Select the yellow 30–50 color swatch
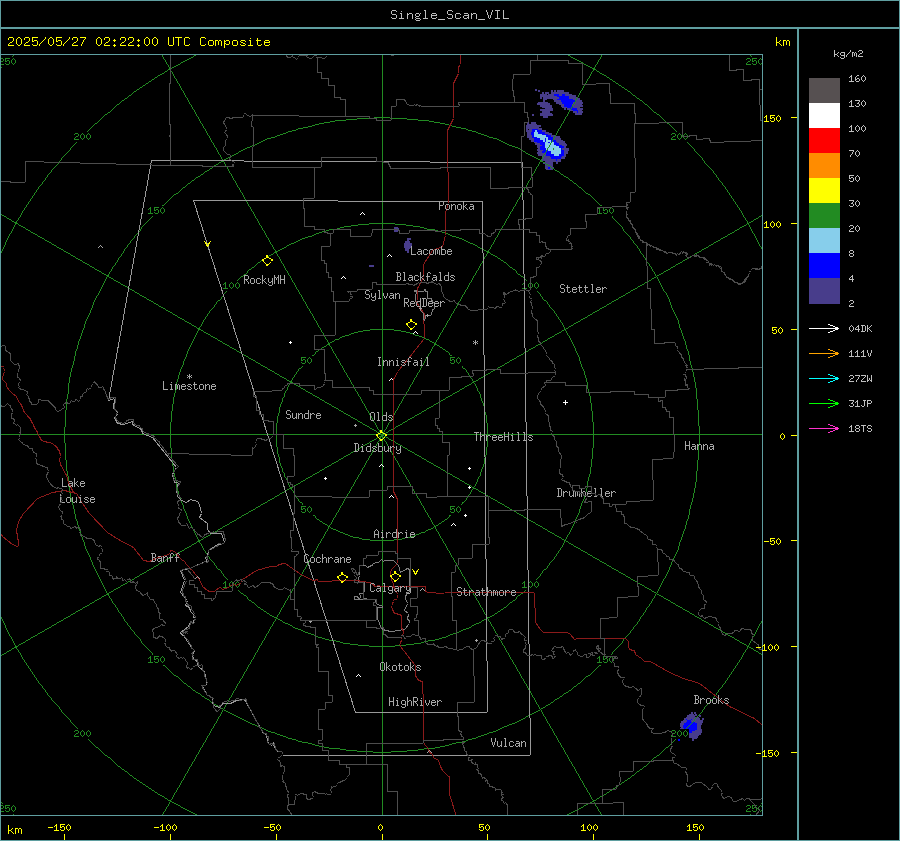 pos(824,191)
